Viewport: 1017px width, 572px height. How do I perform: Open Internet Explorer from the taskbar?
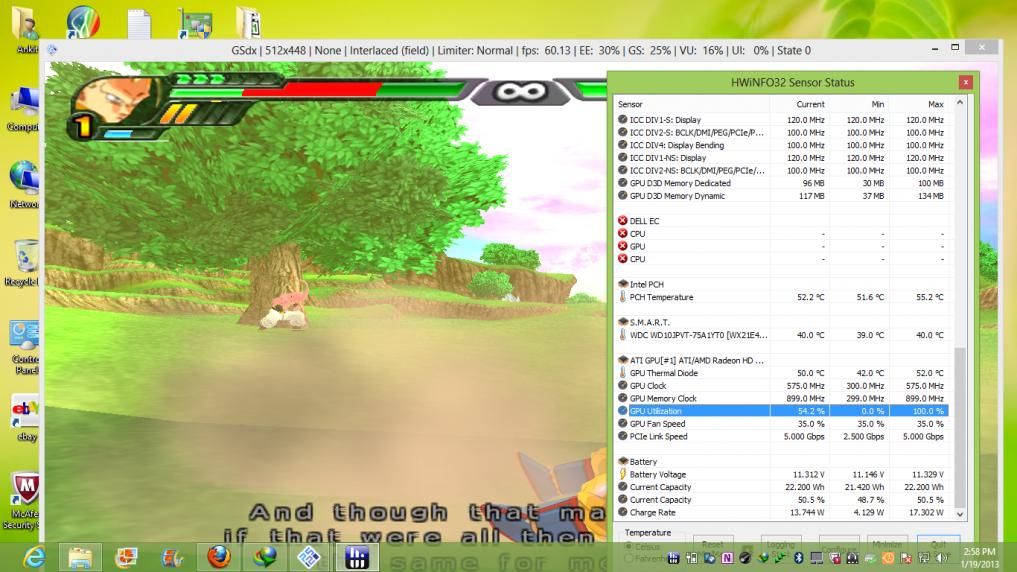pos(33,557)
